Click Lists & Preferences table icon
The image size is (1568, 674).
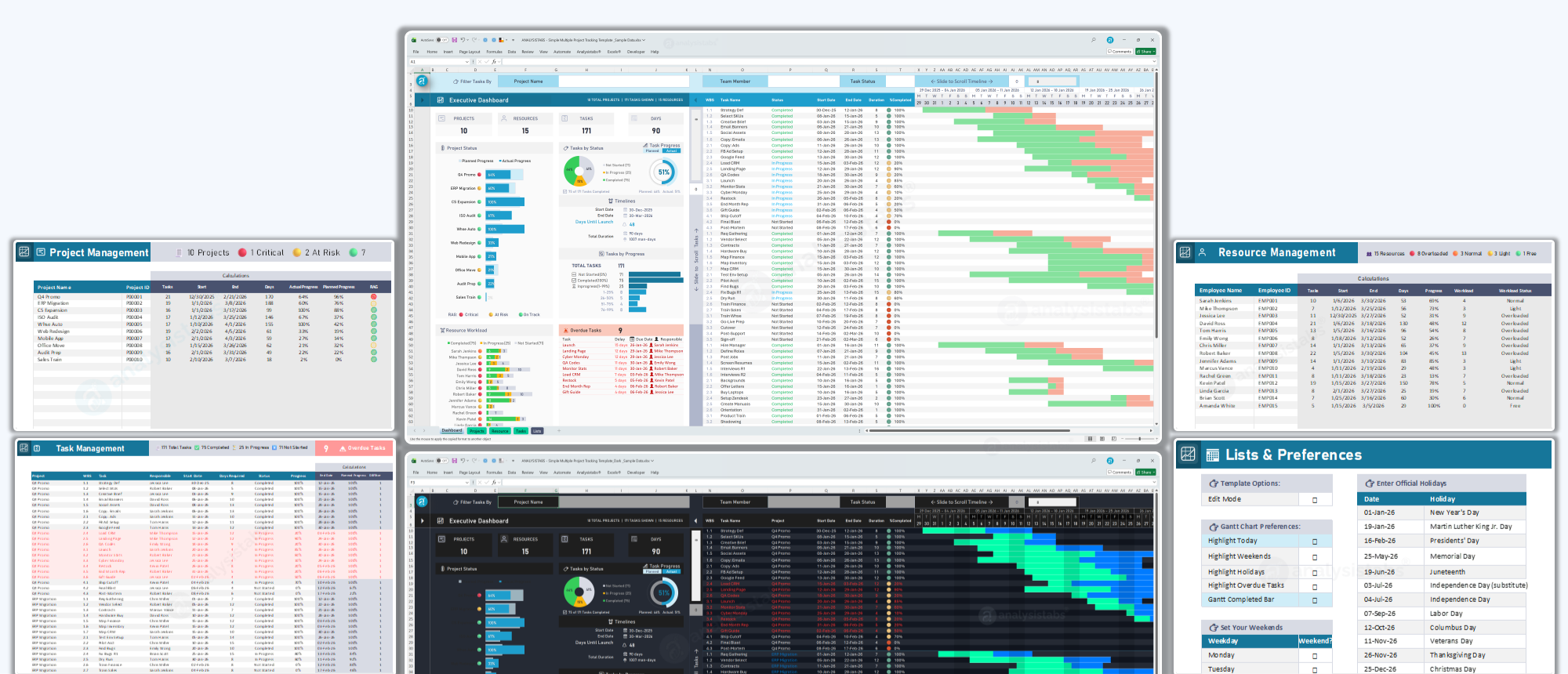[1213, 455]
